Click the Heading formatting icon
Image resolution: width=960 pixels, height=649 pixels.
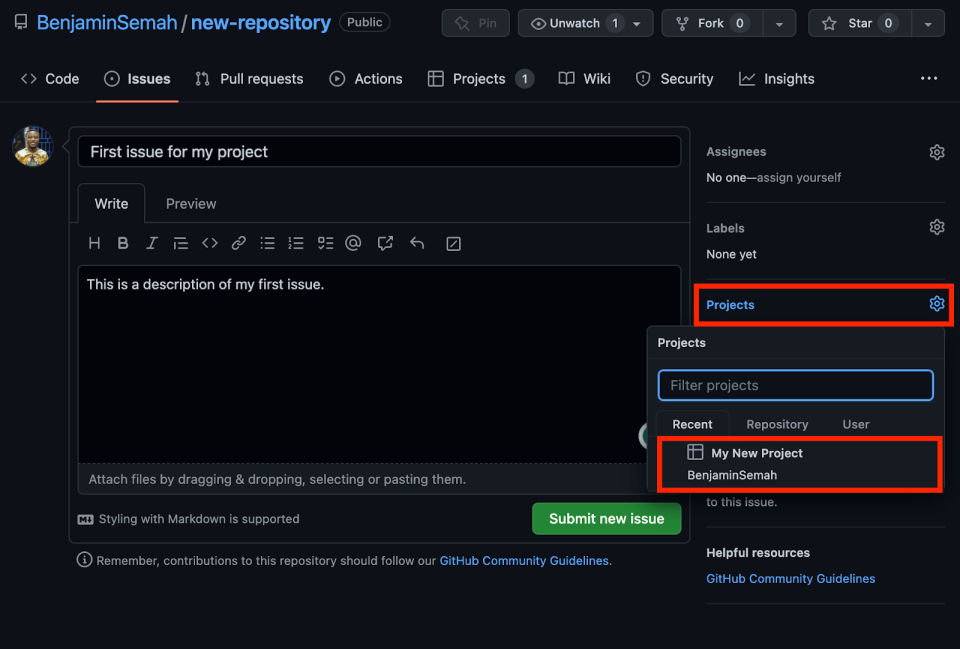[94, 243]
